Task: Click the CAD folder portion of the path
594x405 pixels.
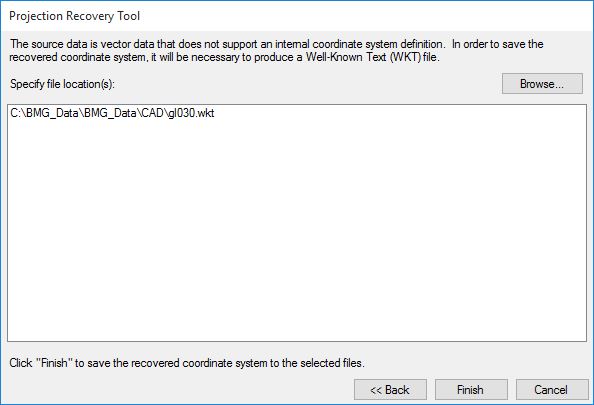Action: click(x=152, y=113)
